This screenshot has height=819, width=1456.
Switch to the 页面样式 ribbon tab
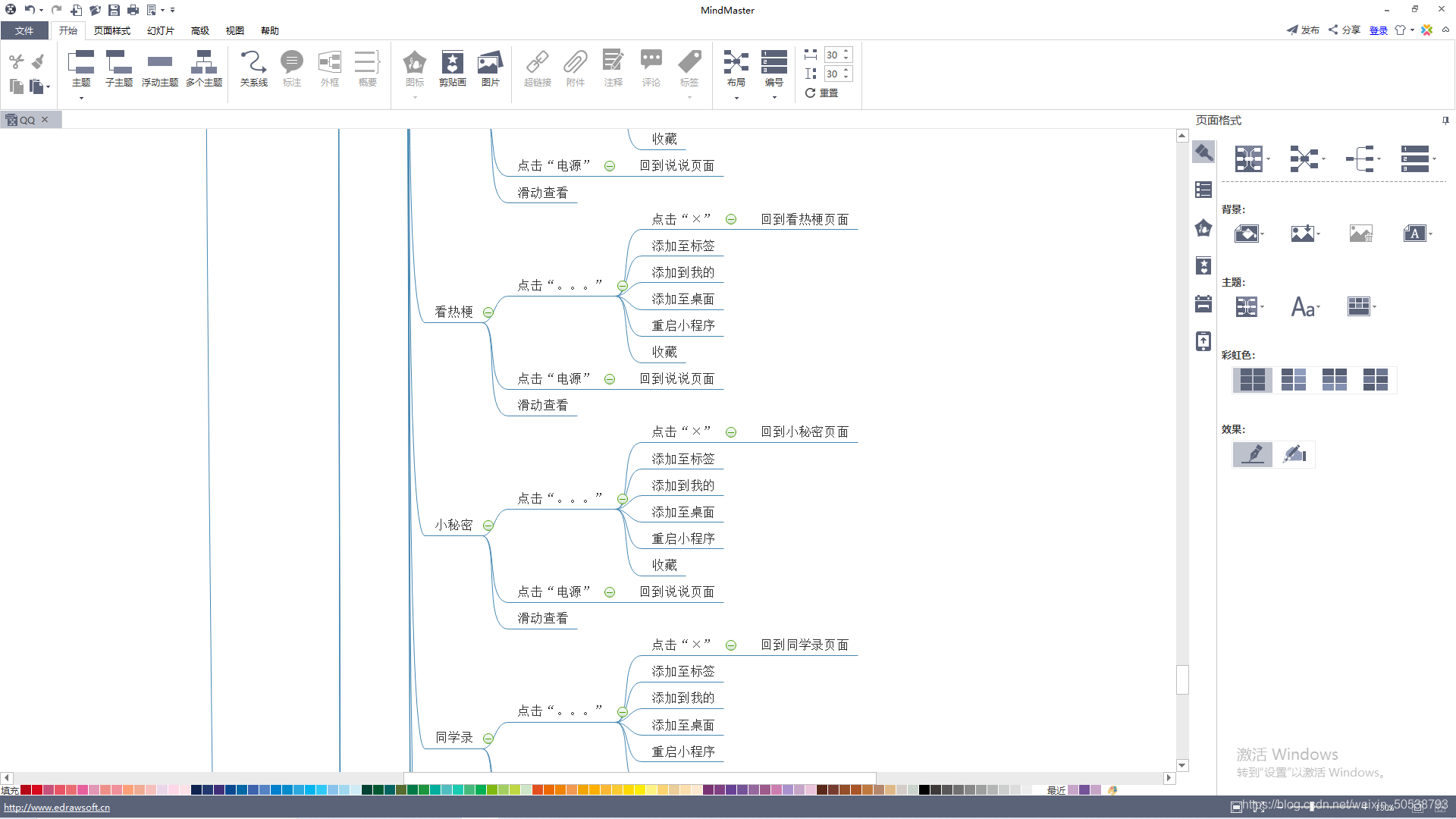[111, 30]
